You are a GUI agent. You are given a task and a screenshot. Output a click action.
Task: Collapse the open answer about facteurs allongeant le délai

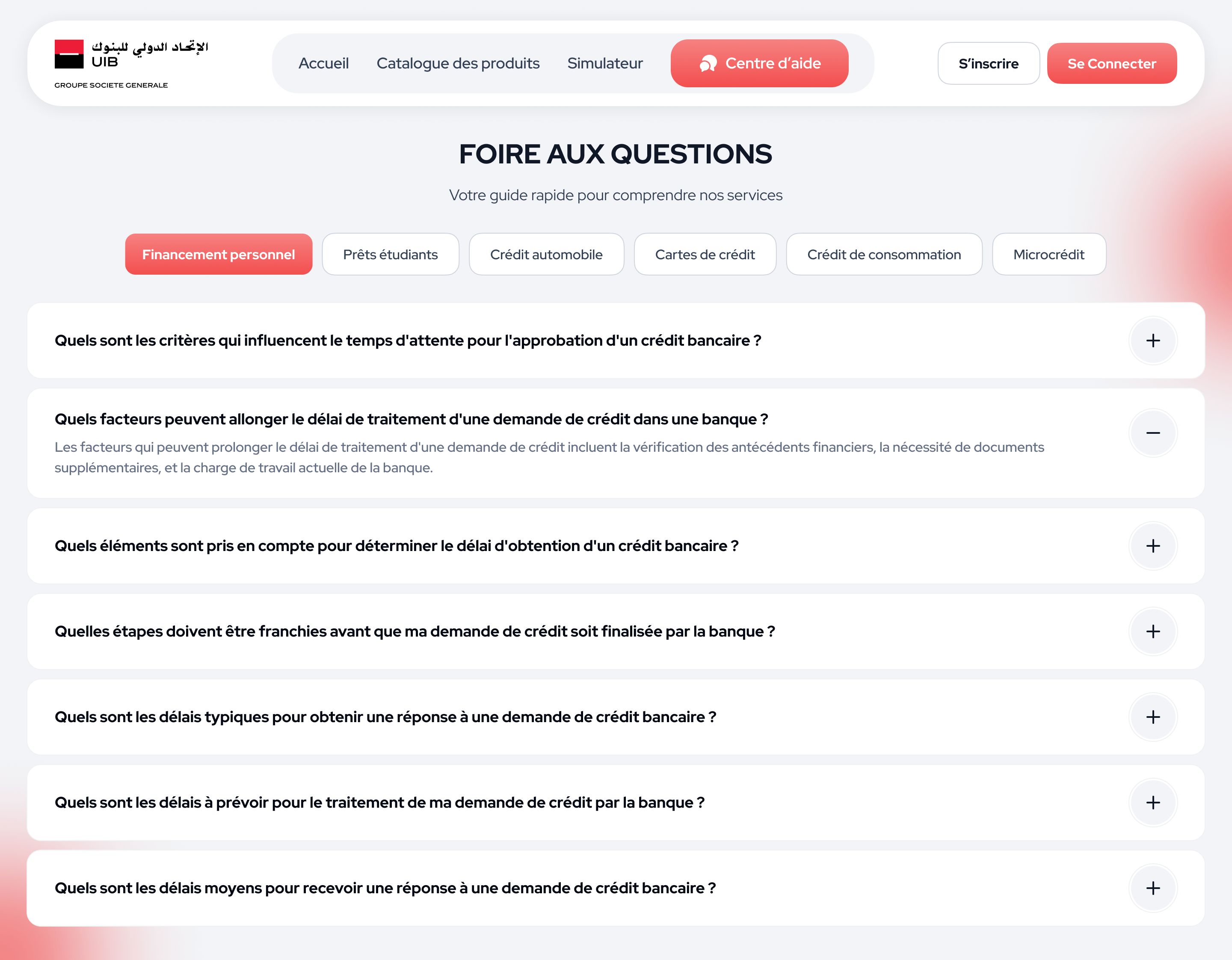(x=1152, y=433)
